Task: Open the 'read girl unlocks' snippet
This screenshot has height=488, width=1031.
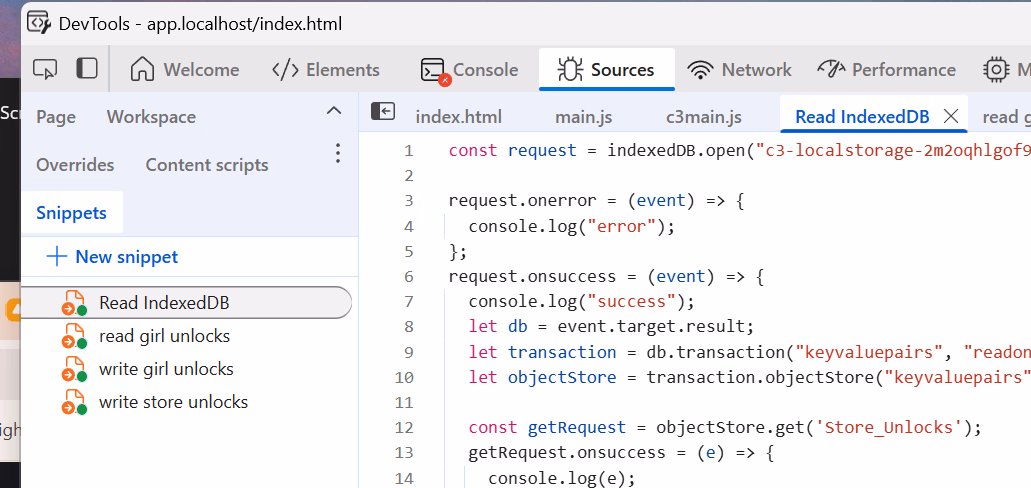Action: point(164,336)
